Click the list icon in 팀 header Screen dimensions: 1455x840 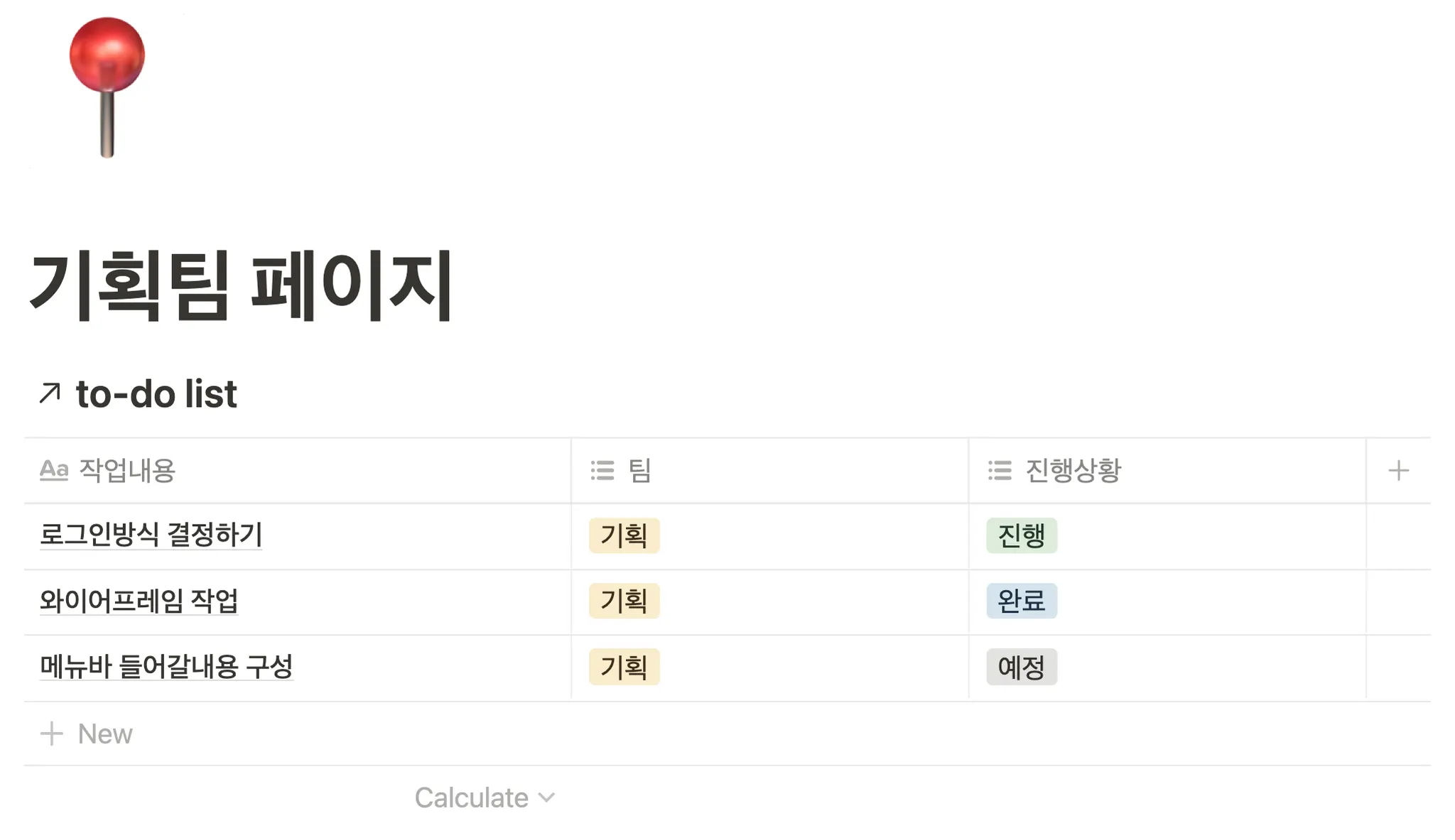(x=602, y=470)
